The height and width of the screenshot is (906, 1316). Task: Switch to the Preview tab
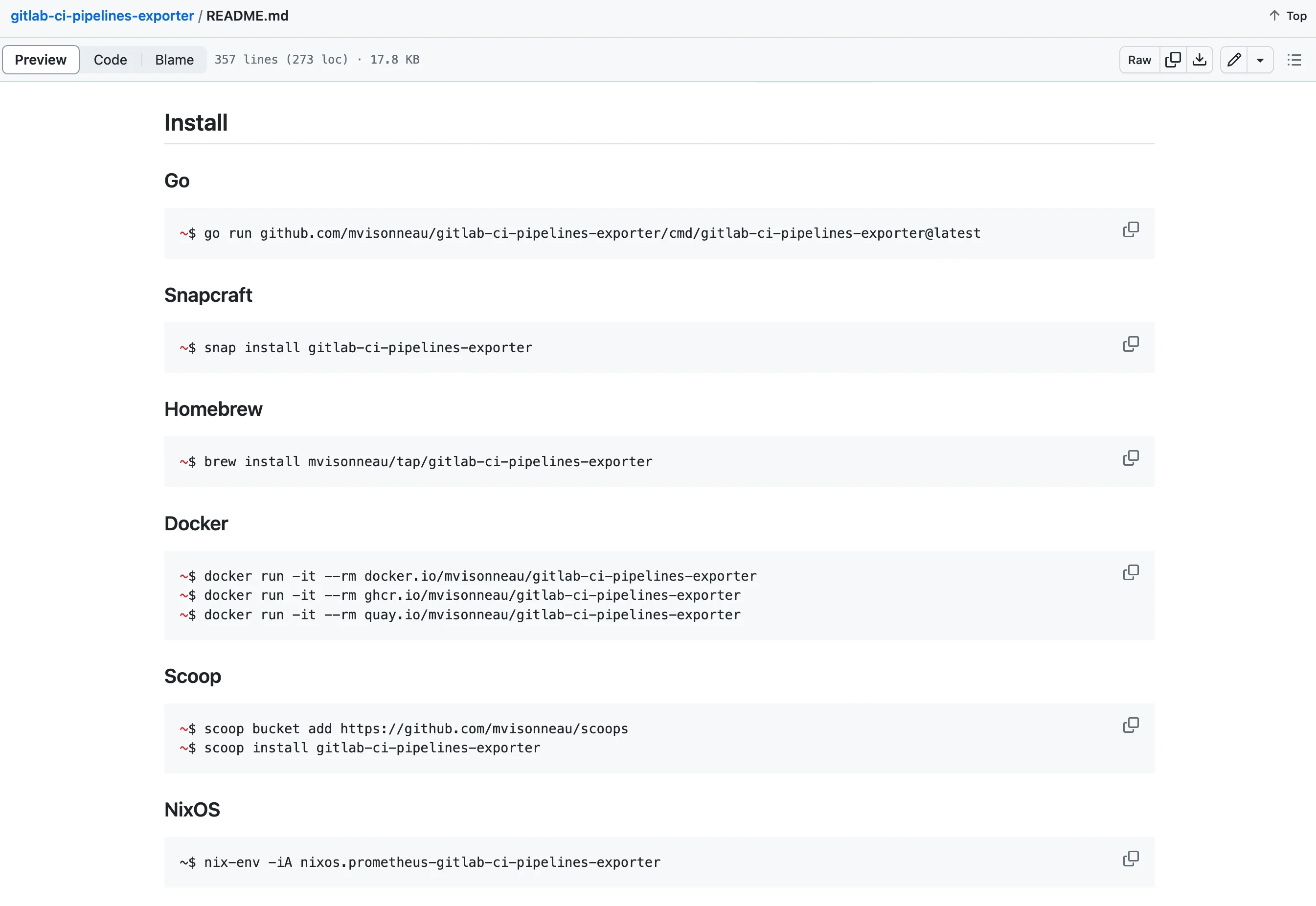[40, 60]
